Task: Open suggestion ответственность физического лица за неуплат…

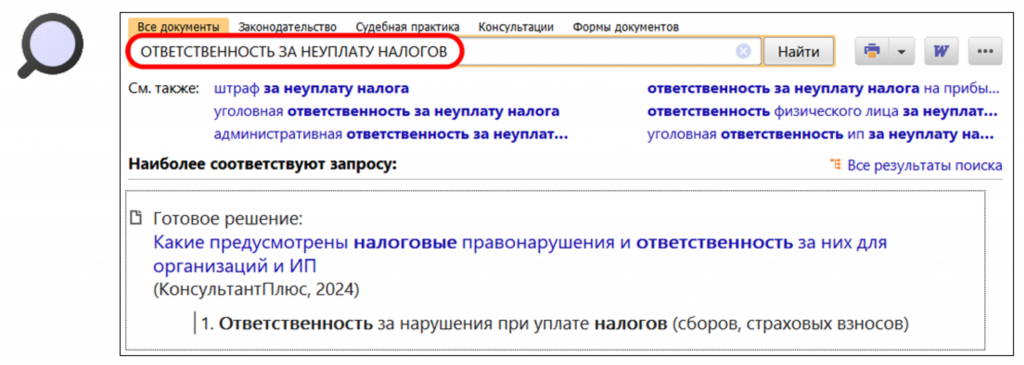Action: coord(822,112)
